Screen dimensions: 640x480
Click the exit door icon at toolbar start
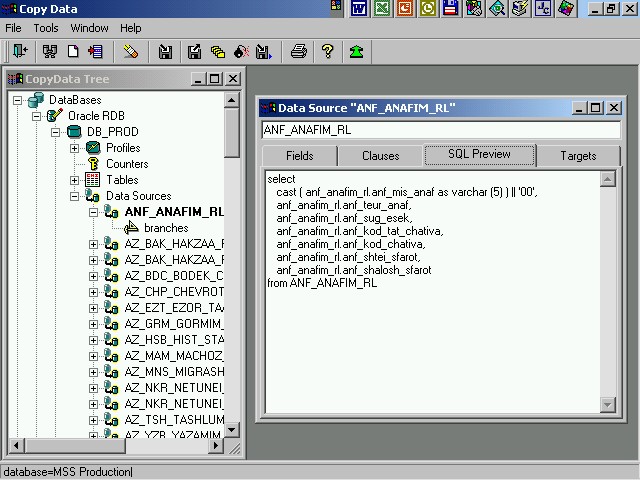[x=19, y=52]
